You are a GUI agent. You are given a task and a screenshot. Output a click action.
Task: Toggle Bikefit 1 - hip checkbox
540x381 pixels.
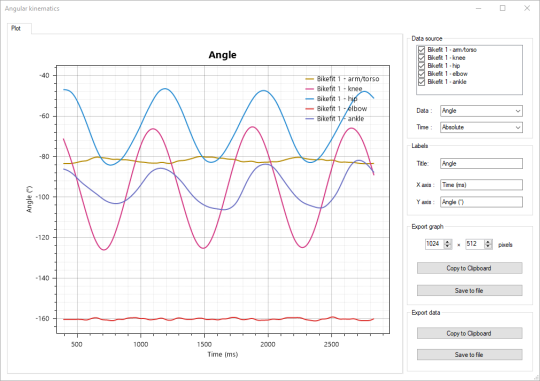click(x=421, y=65)
